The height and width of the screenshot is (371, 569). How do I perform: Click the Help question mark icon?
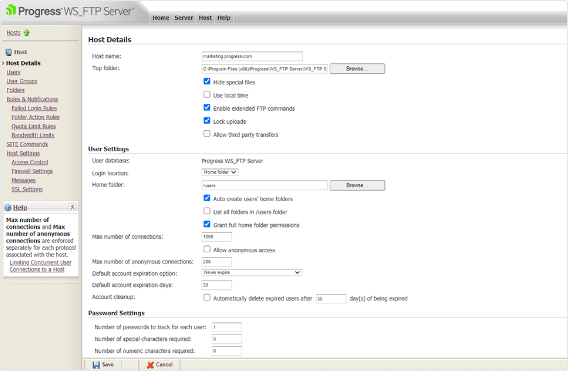pyautogui.click(x=8, y=208)
